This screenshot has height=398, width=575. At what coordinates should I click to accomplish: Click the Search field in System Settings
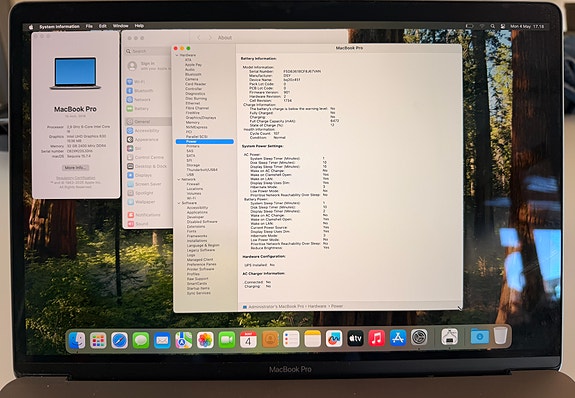[148, 51]
